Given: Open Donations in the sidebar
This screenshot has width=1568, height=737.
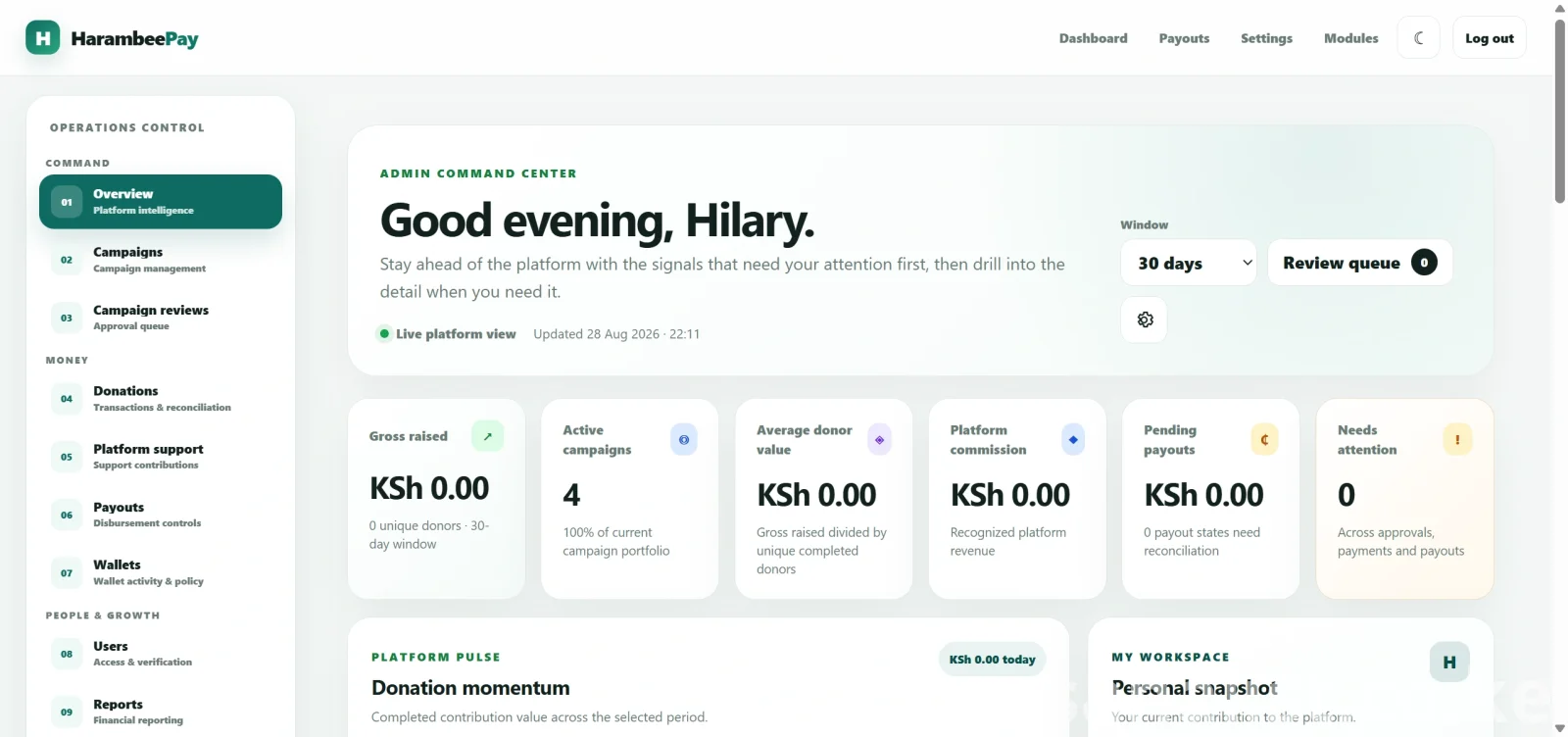Looking at the screenshot, I should point(161,398).
